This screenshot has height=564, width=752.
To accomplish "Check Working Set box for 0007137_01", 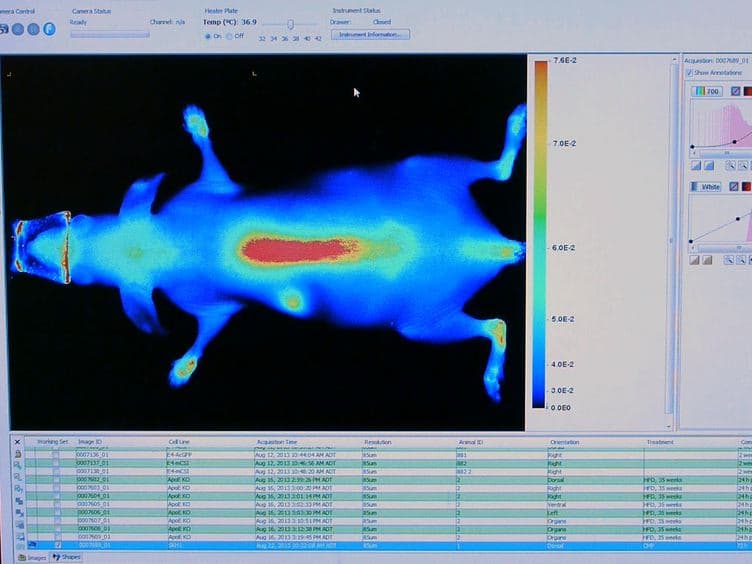I will (x=56, y=463).
